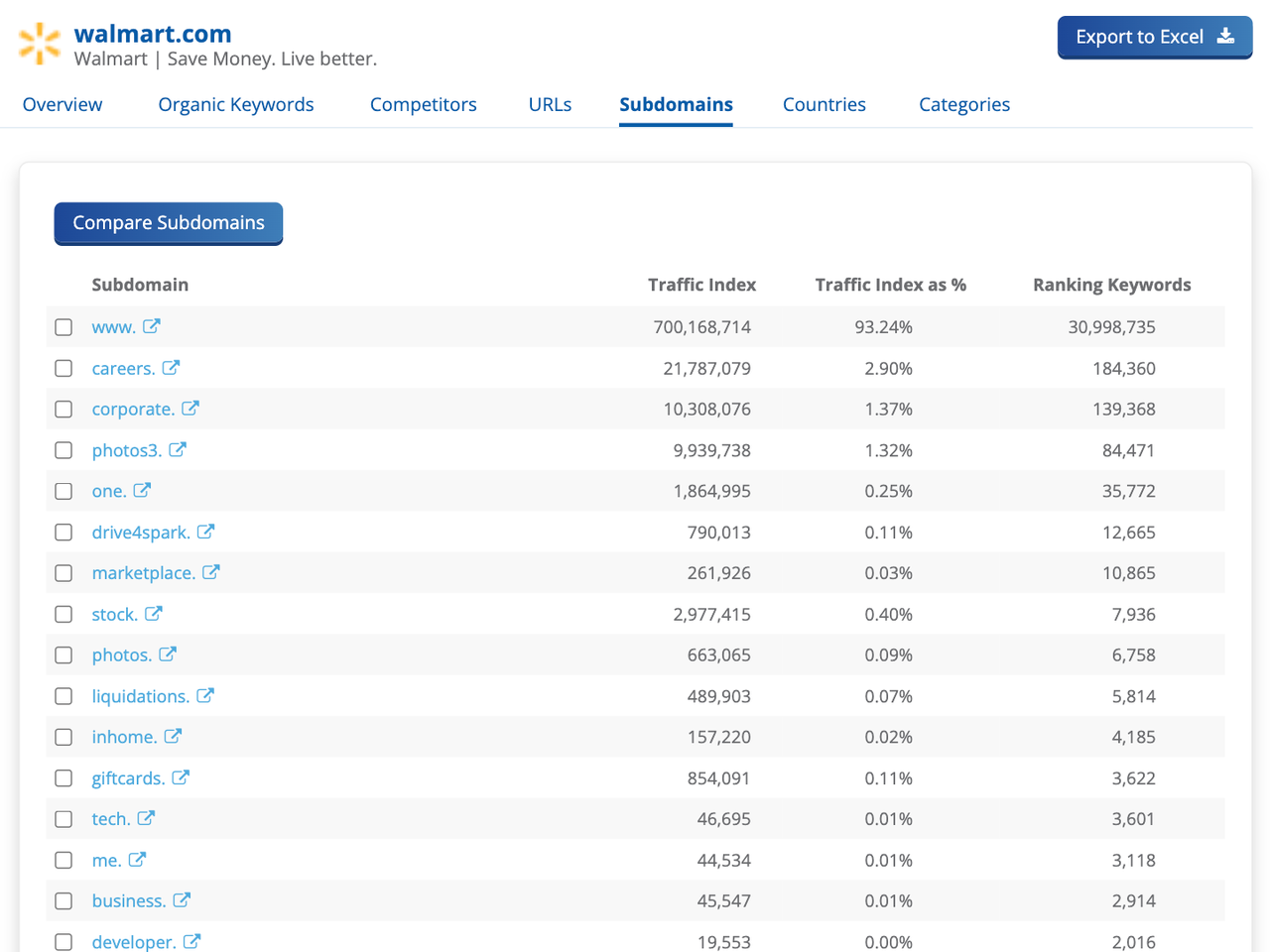This screenshot has width=1270, height=952.
Task: Click the Walmart spark logo
Action: tap(40, 44)
